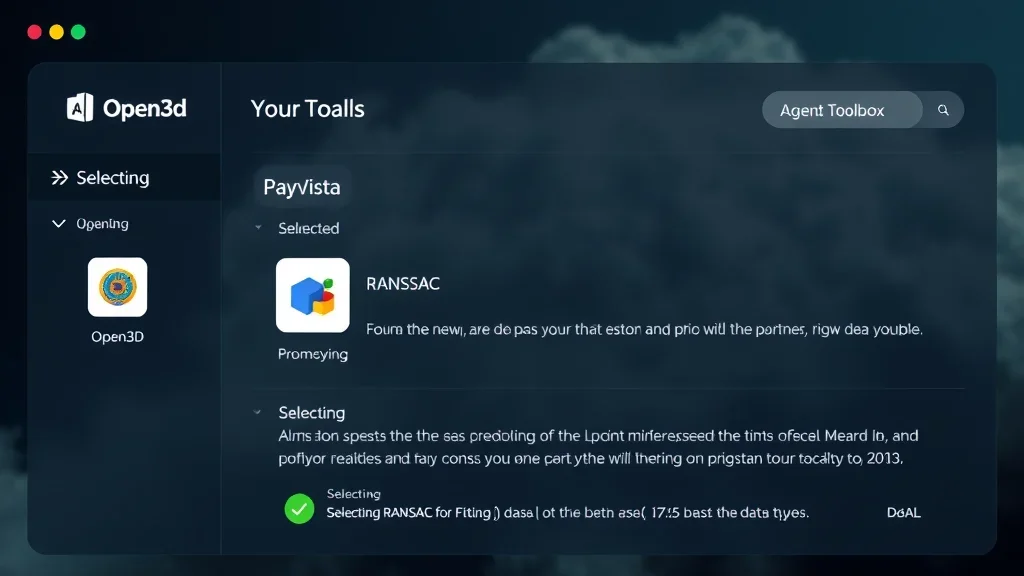This screenshot has height=576, width=1024.
Task: Toggle the Selected item state
Action: click(x=310, y=228)
